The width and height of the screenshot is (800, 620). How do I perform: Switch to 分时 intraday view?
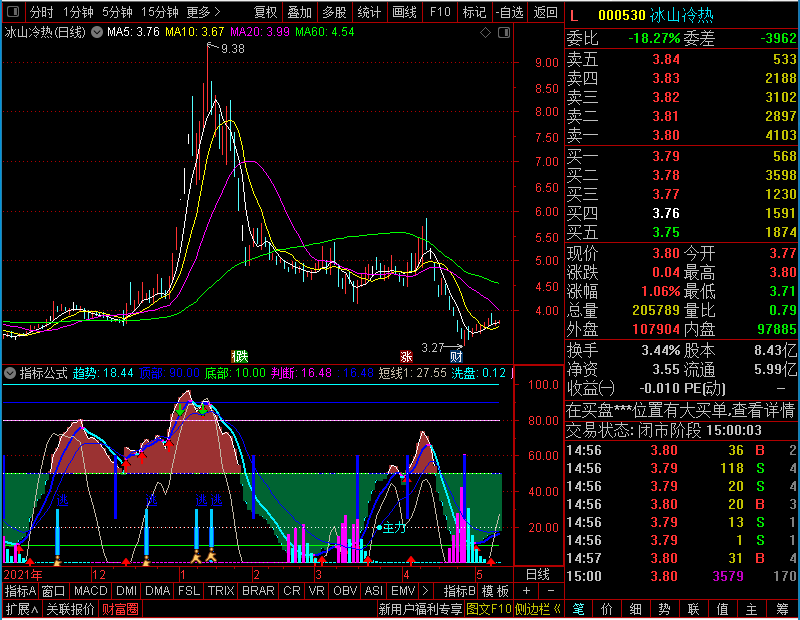tap(42, 12)
